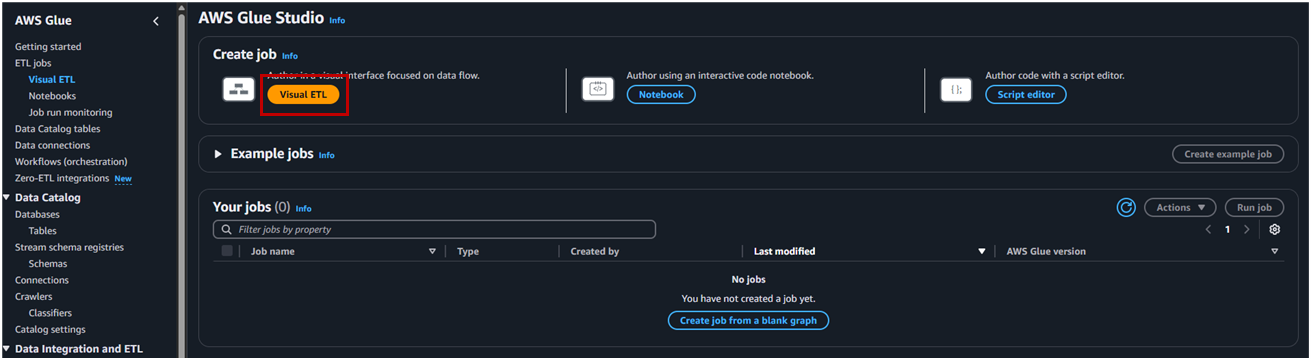This screenshot has width=1311, height=360.
Task: Click Create example job button
Action: 1228,154
